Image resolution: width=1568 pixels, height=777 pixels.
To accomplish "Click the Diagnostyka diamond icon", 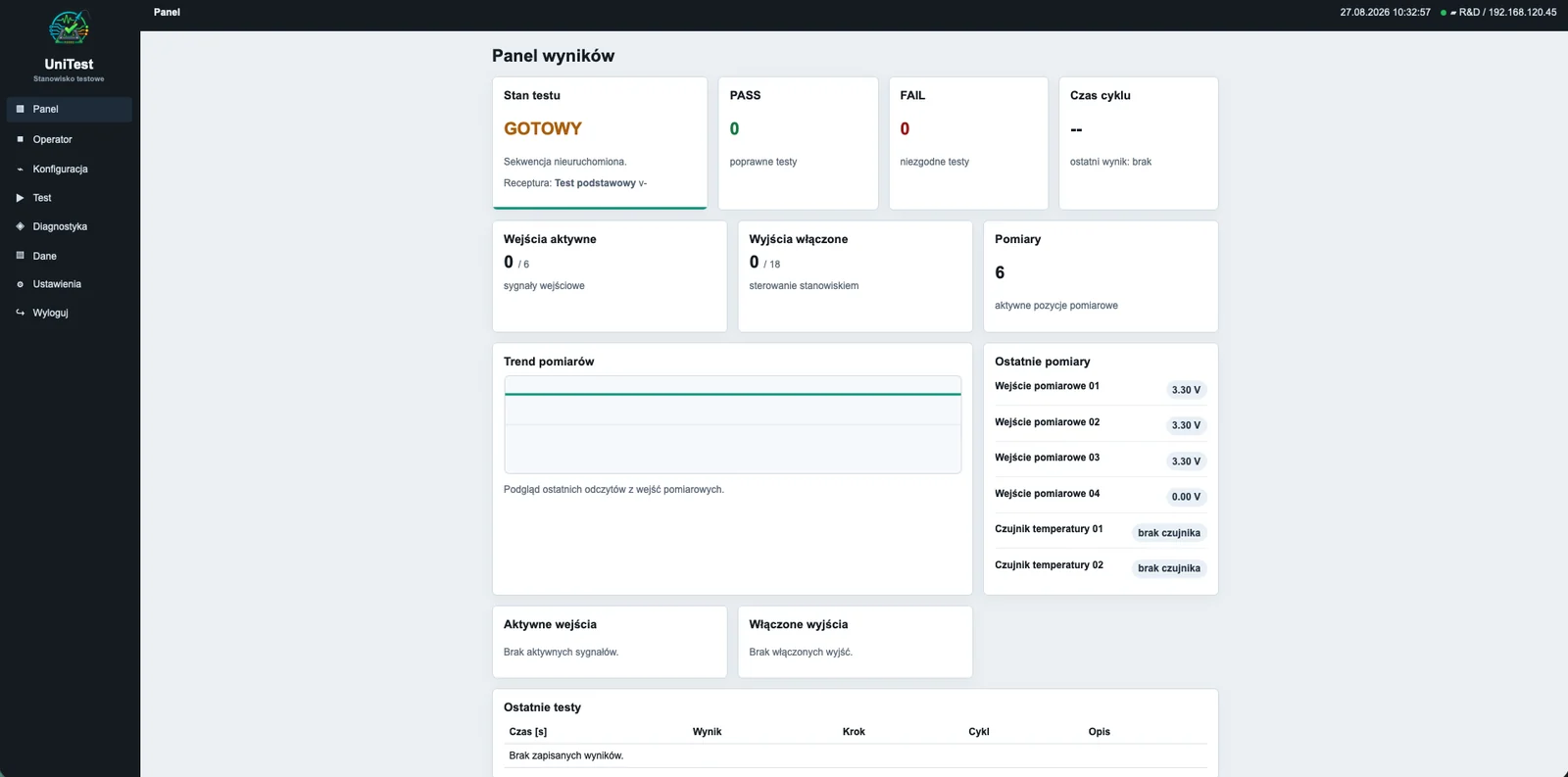I will click(20, 226).
